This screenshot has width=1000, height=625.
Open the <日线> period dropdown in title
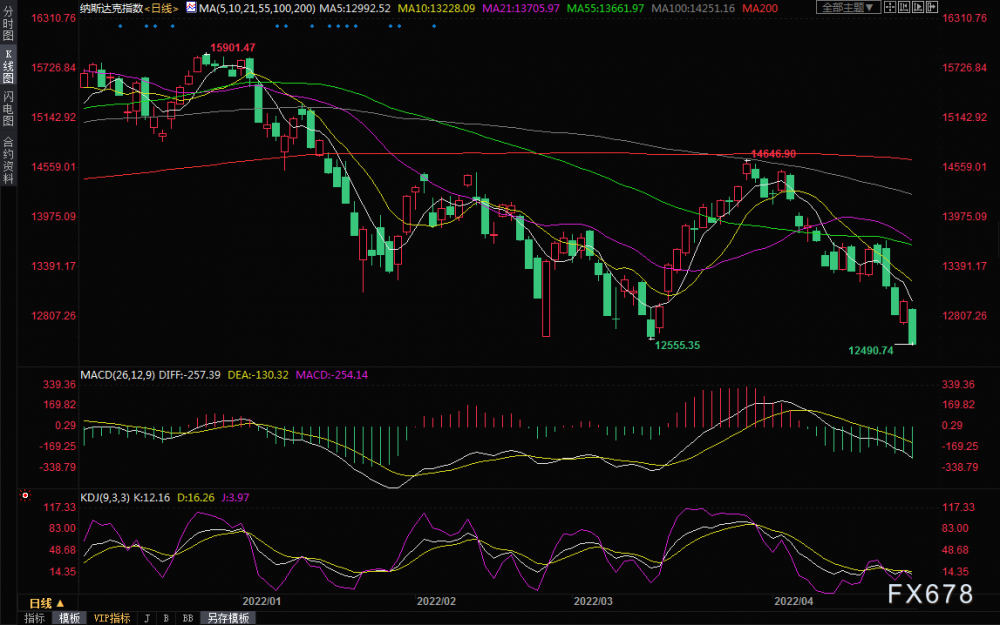[x=161, y=8]
